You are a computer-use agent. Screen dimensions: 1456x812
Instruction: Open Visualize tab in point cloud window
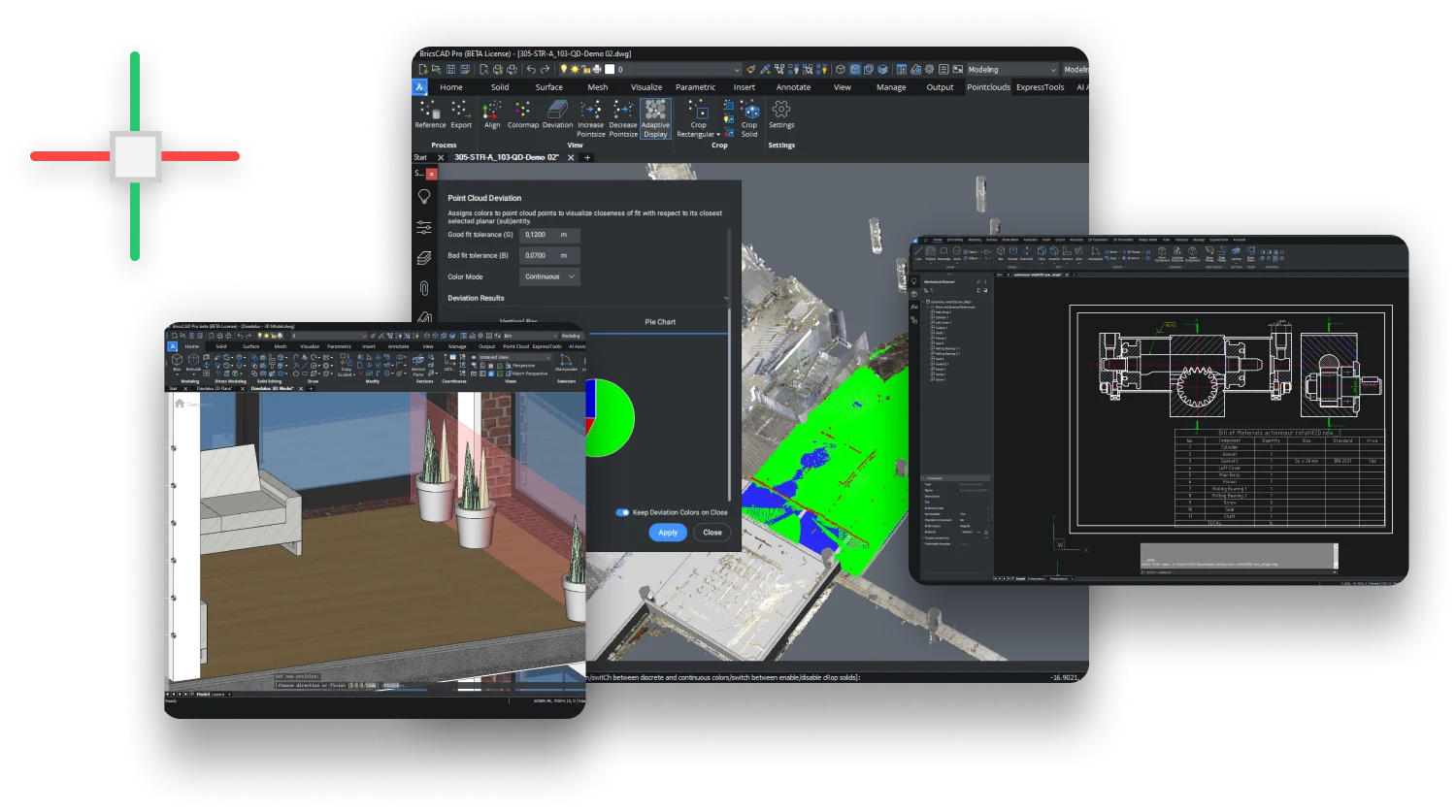tap(646, 87)
